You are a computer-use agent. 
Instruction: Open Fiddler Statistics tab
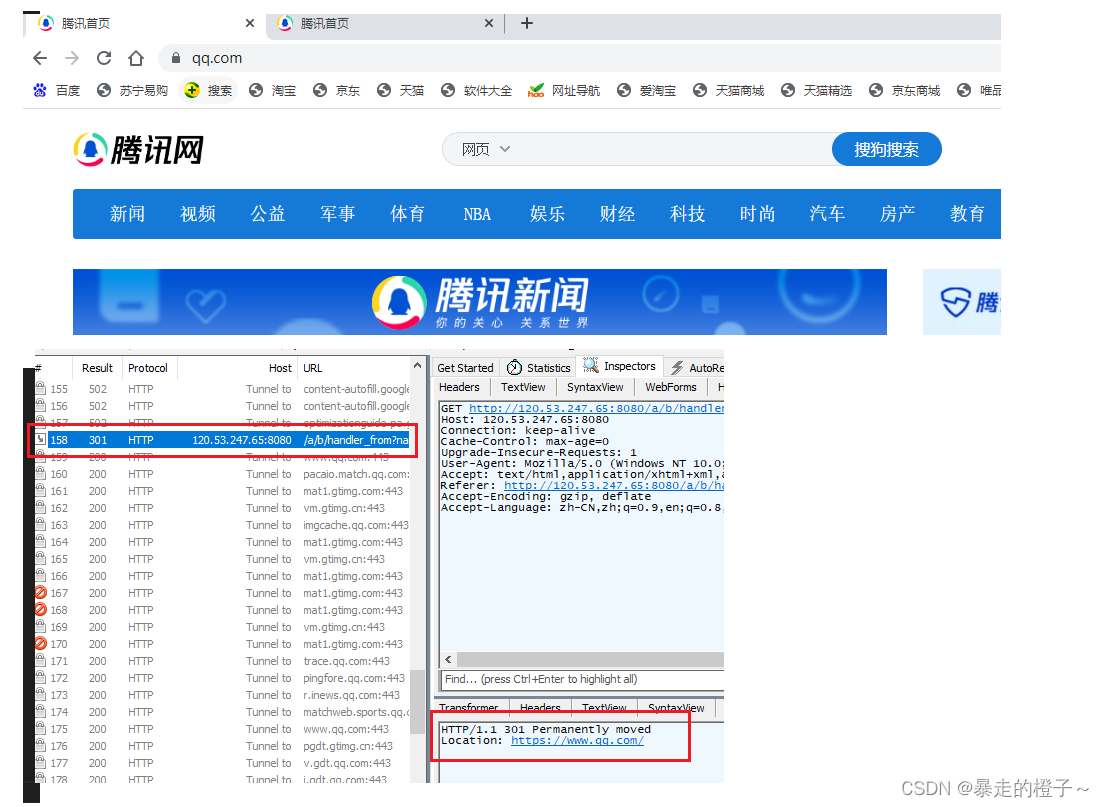[x=539, y=368]
